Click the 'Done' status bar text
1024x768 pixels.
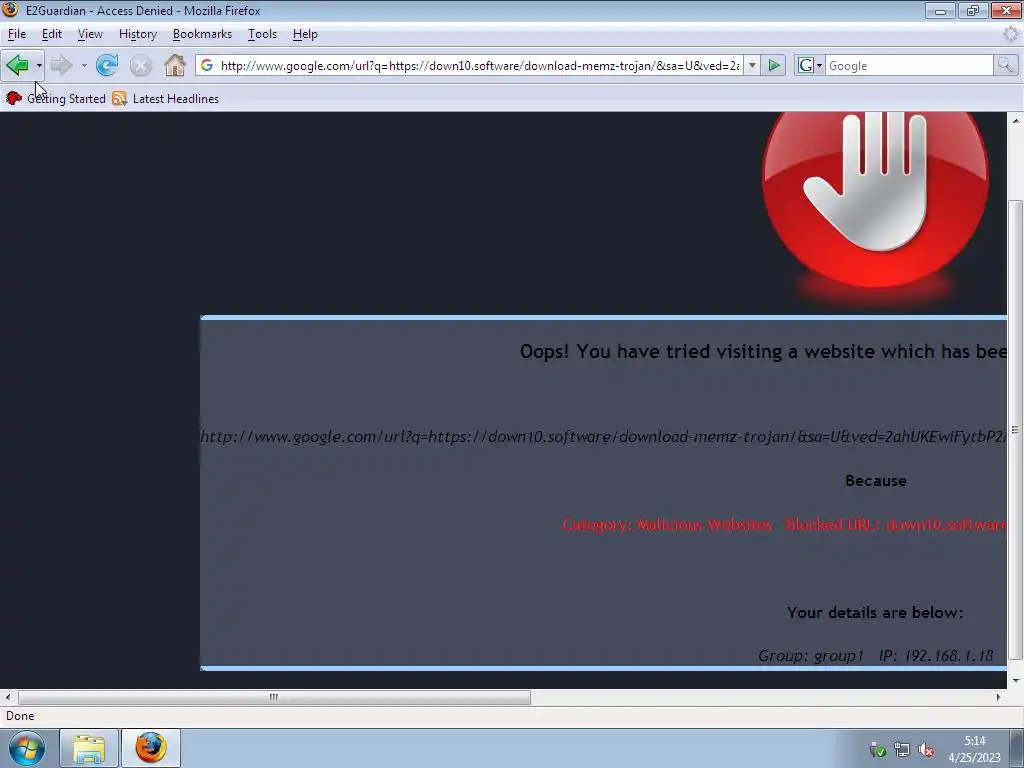coord(20,716)
